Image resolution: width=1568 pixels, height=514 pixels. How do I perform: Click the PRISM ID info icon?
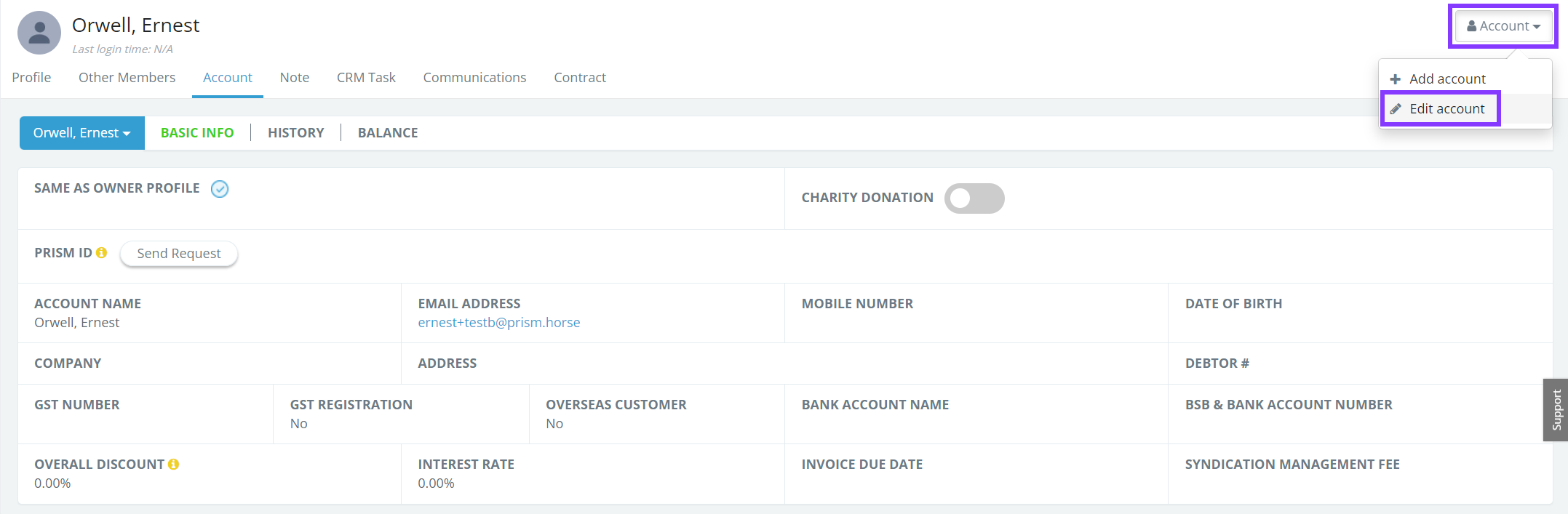click(x=102, y=252)
